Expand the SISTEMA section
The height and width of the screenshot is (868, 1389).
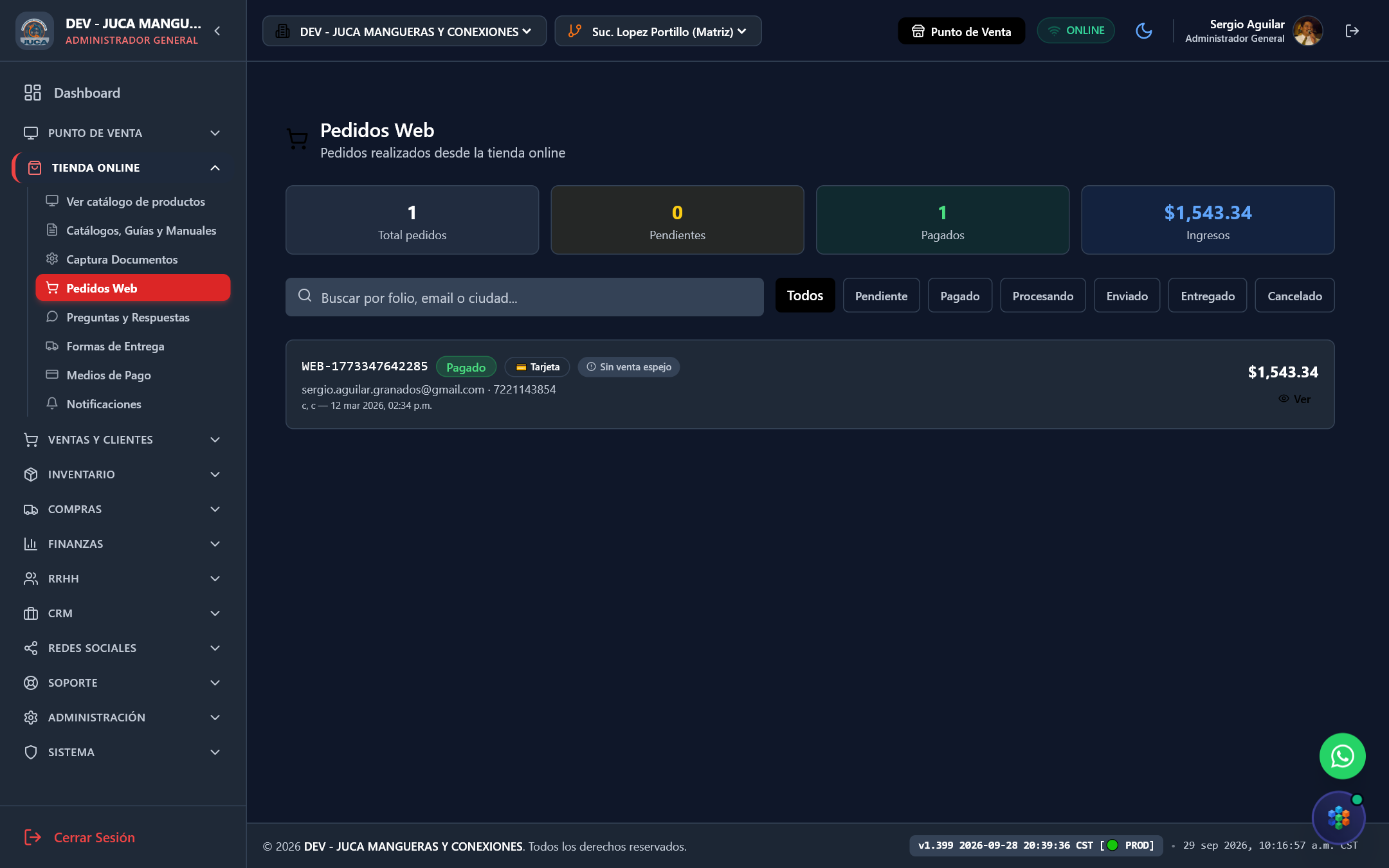coord(123,752)
